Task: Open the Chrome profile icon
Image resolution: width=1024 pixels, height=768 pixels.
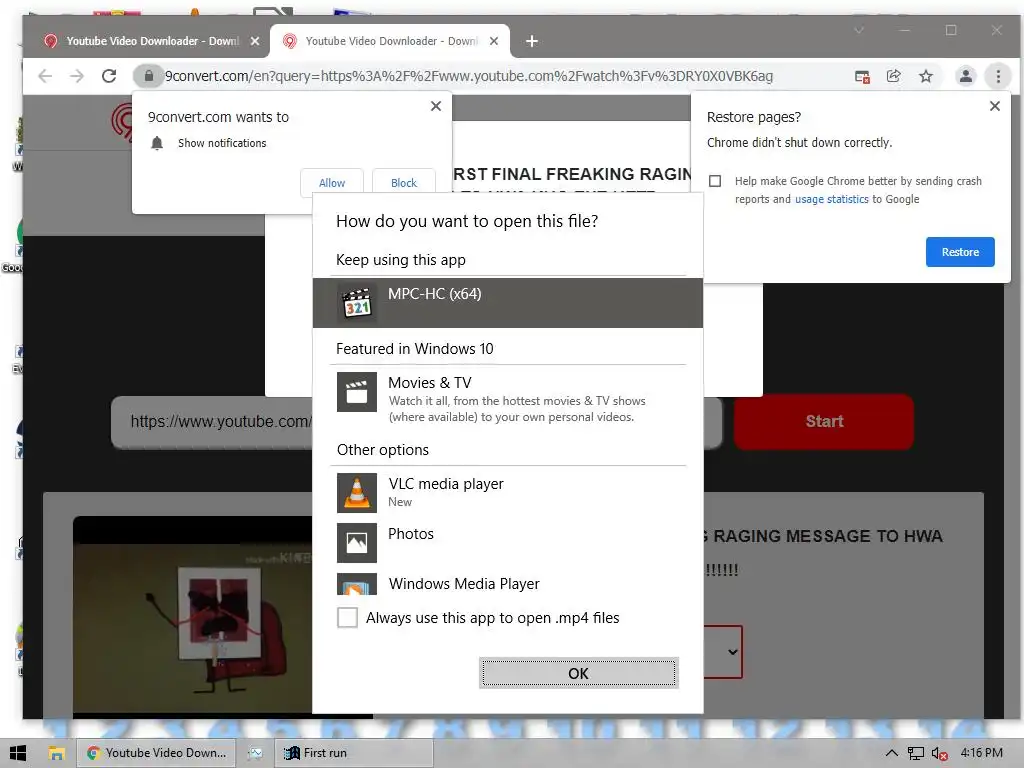Action: [965, 76]
